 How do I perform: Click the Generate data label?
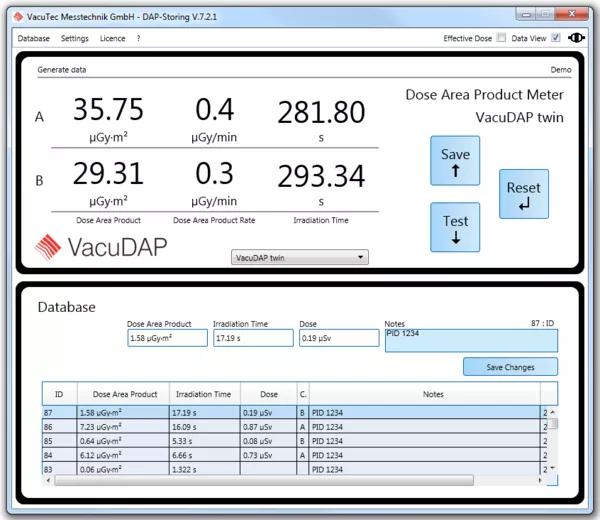click(62, 70)
